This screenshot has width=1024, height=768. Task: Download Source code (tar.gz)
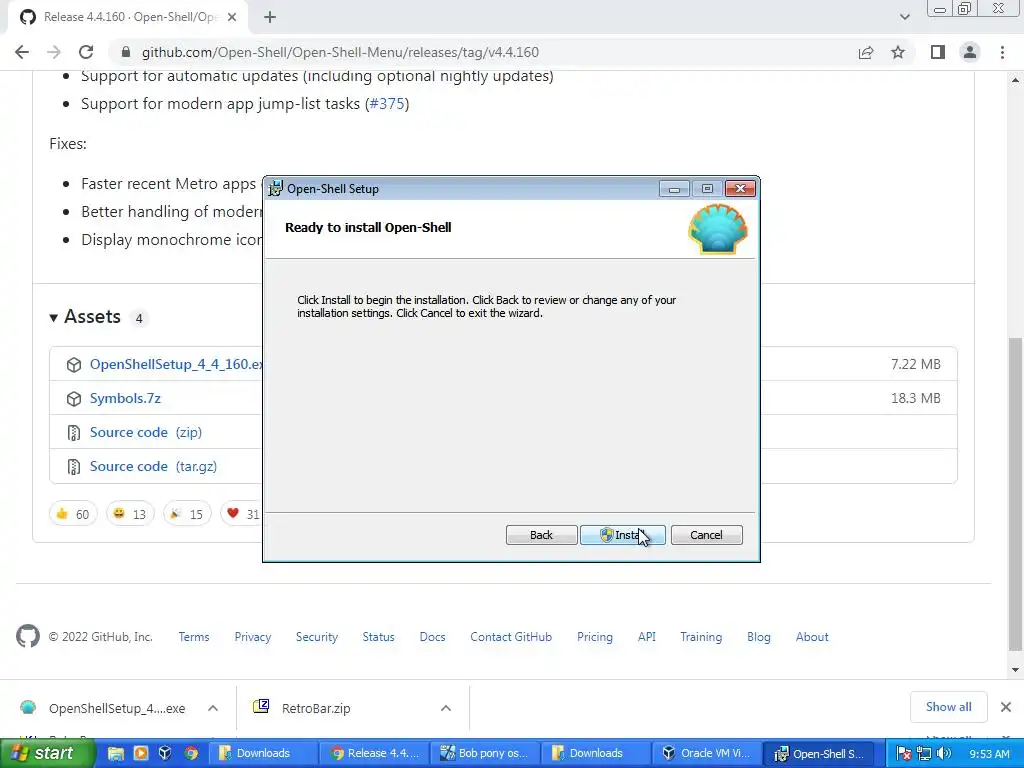tap(153, 466)
